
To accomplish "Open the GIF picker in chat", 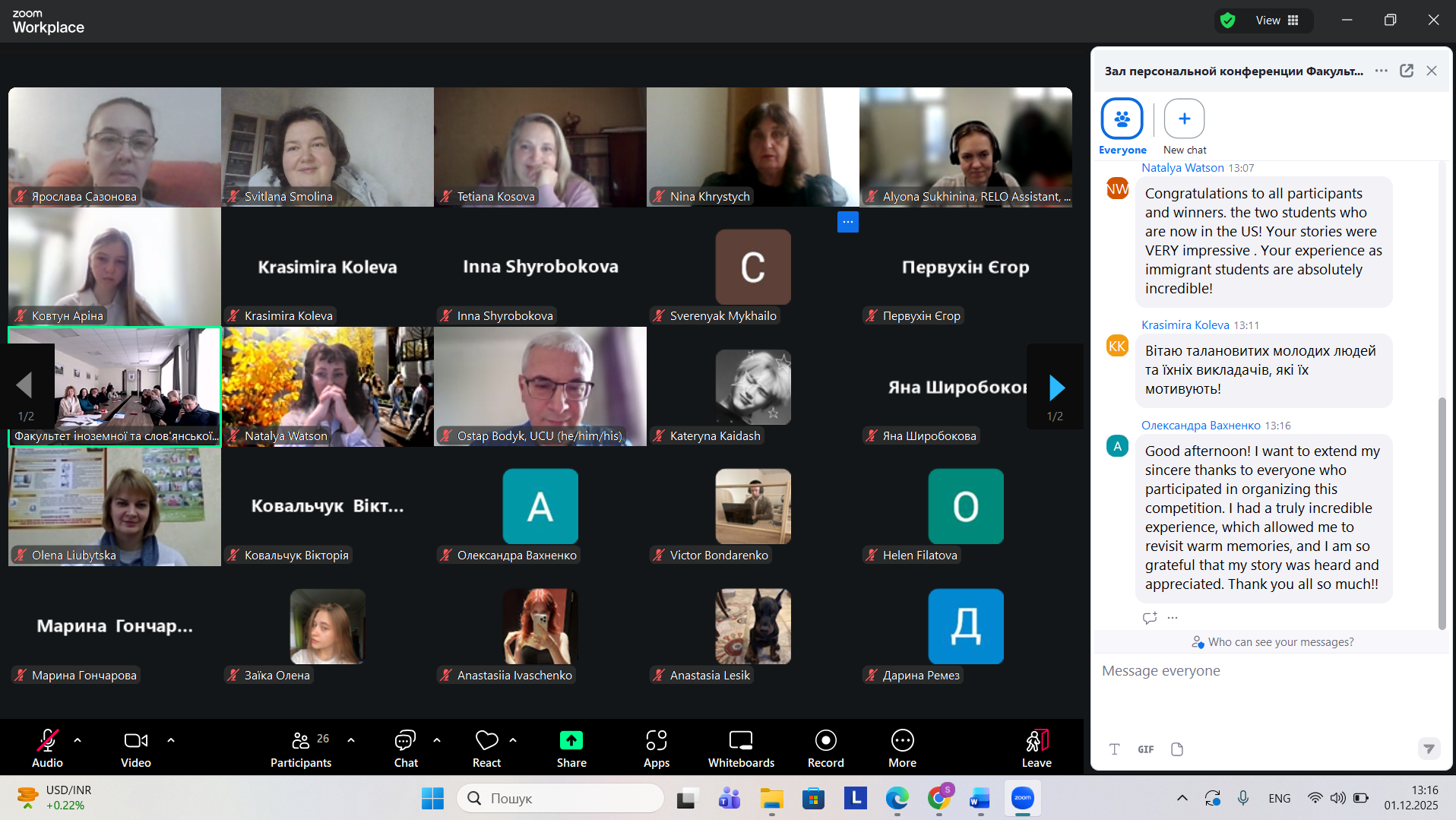I will click(1145, 749).
